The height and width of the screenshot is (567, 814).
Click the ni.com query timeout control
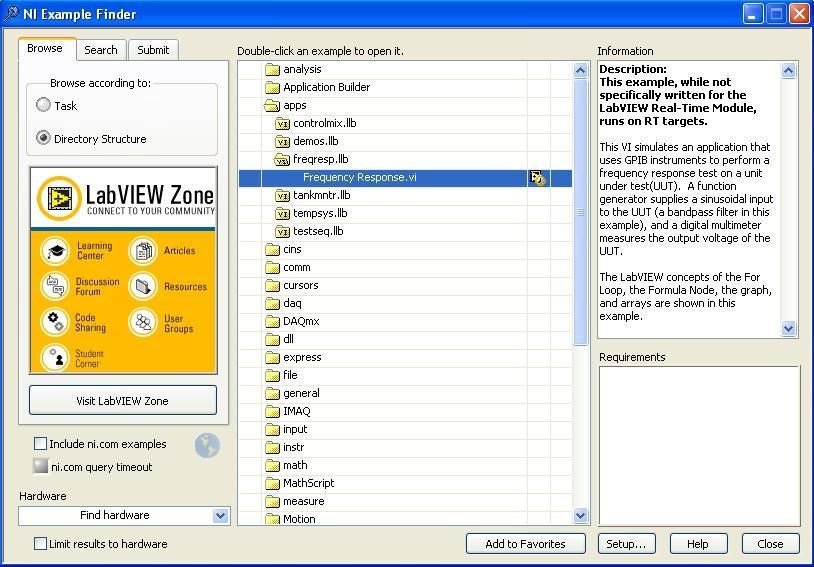[x=40, y=466]
